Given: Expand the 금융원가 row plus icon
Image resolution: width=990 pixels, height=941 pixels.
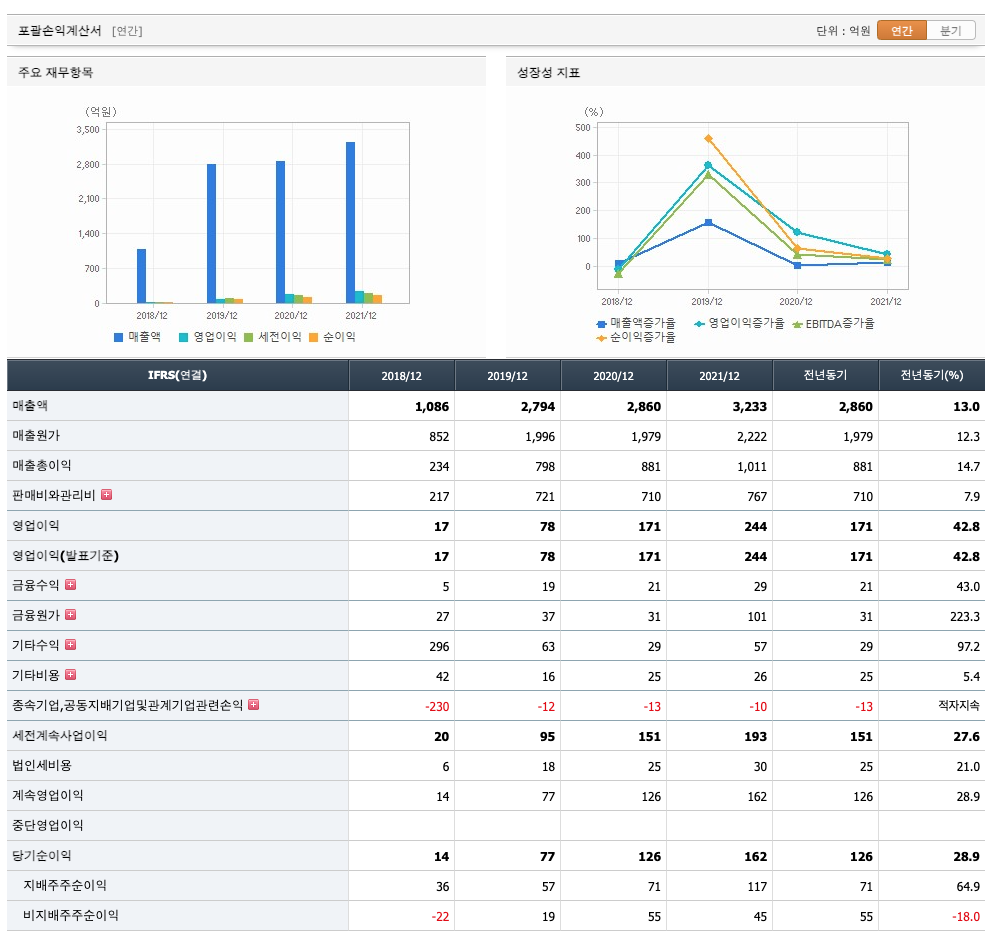Looking at the screenshot, I should 71,614.
